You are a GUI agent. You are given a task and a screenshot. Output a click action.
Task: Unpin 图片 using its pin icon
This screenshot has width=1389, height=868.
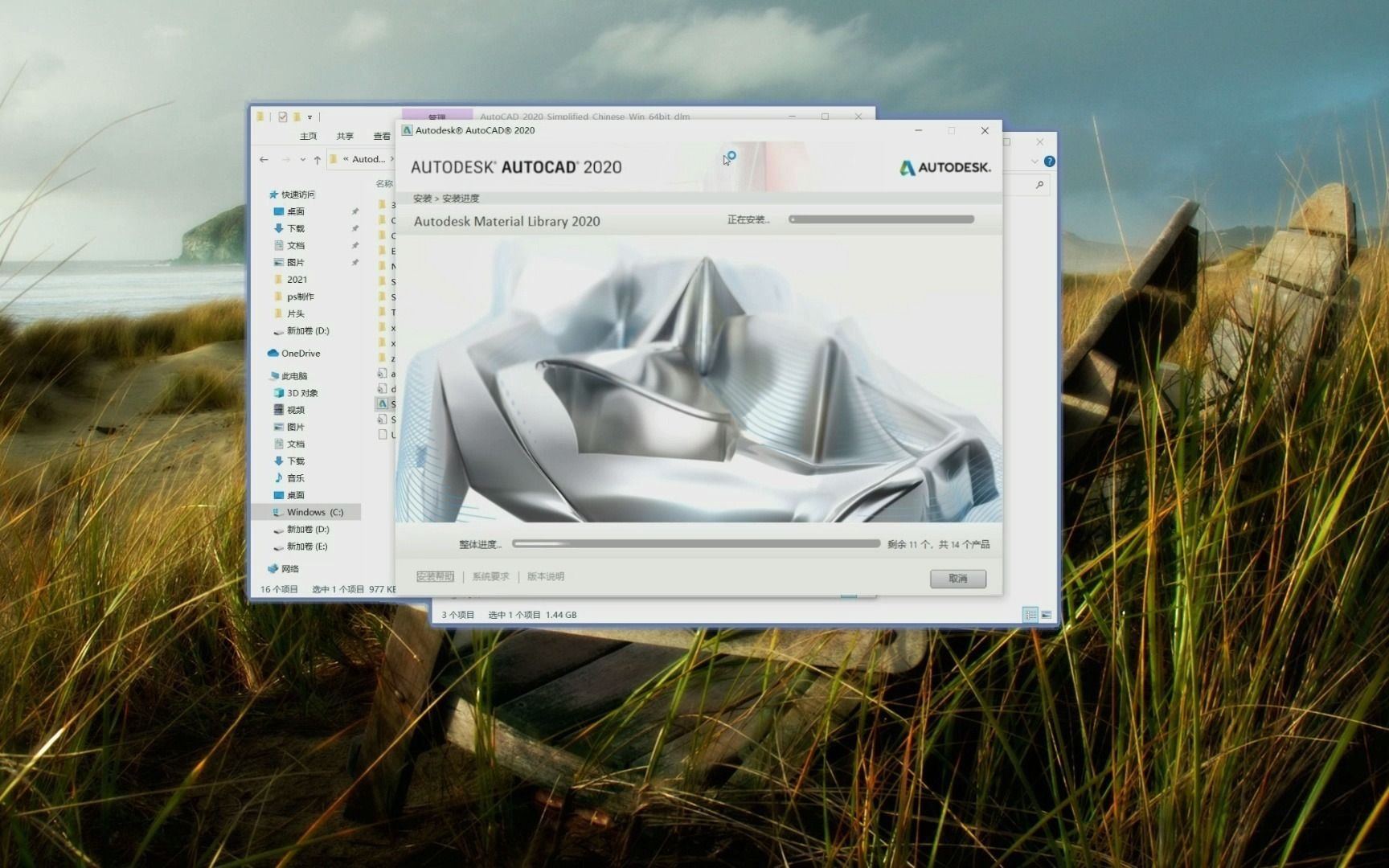click(x=354, y=262)
